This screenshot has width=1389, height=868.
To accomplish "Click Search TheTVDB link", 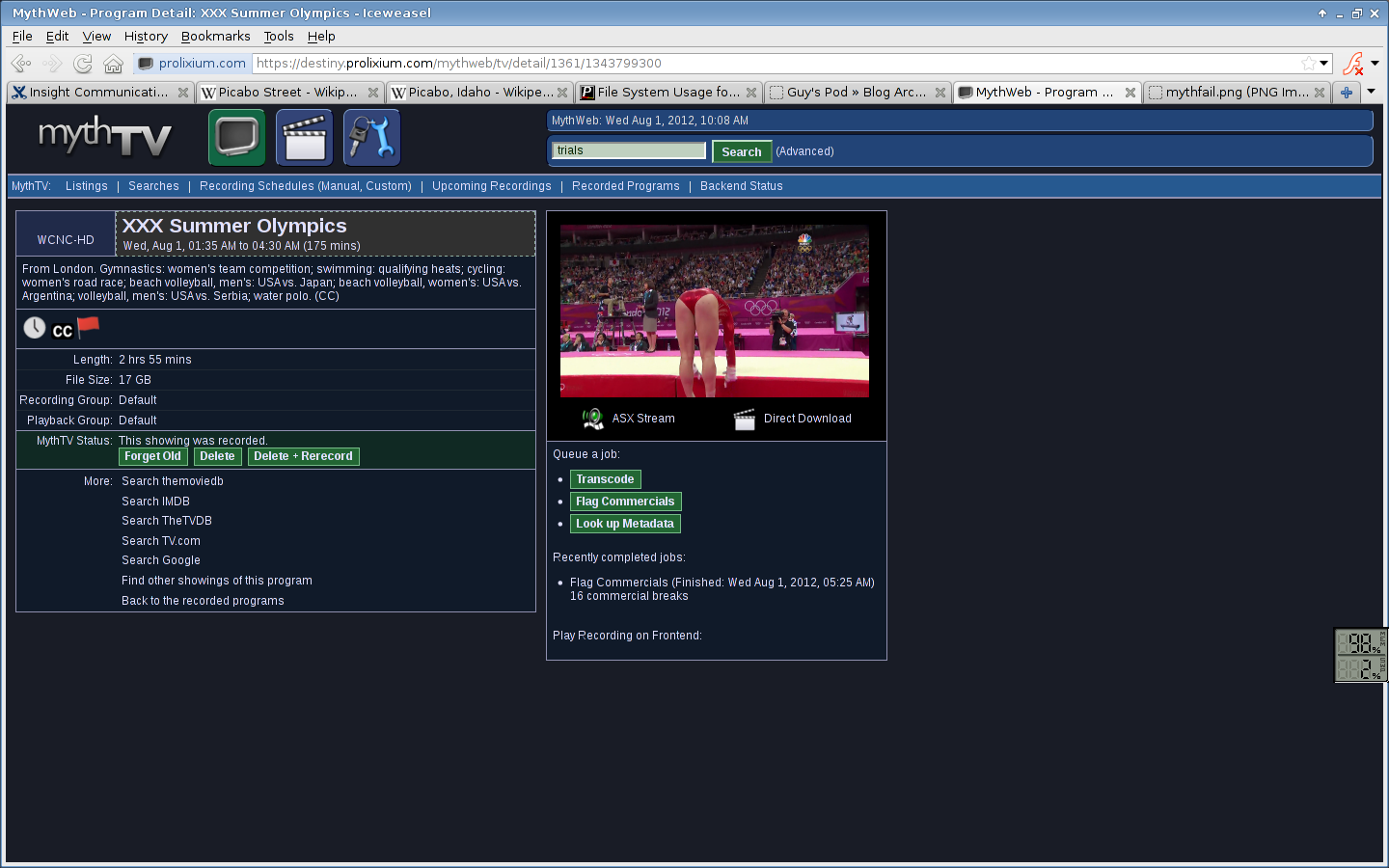I will pyautogui.click(x=167, y=521).
